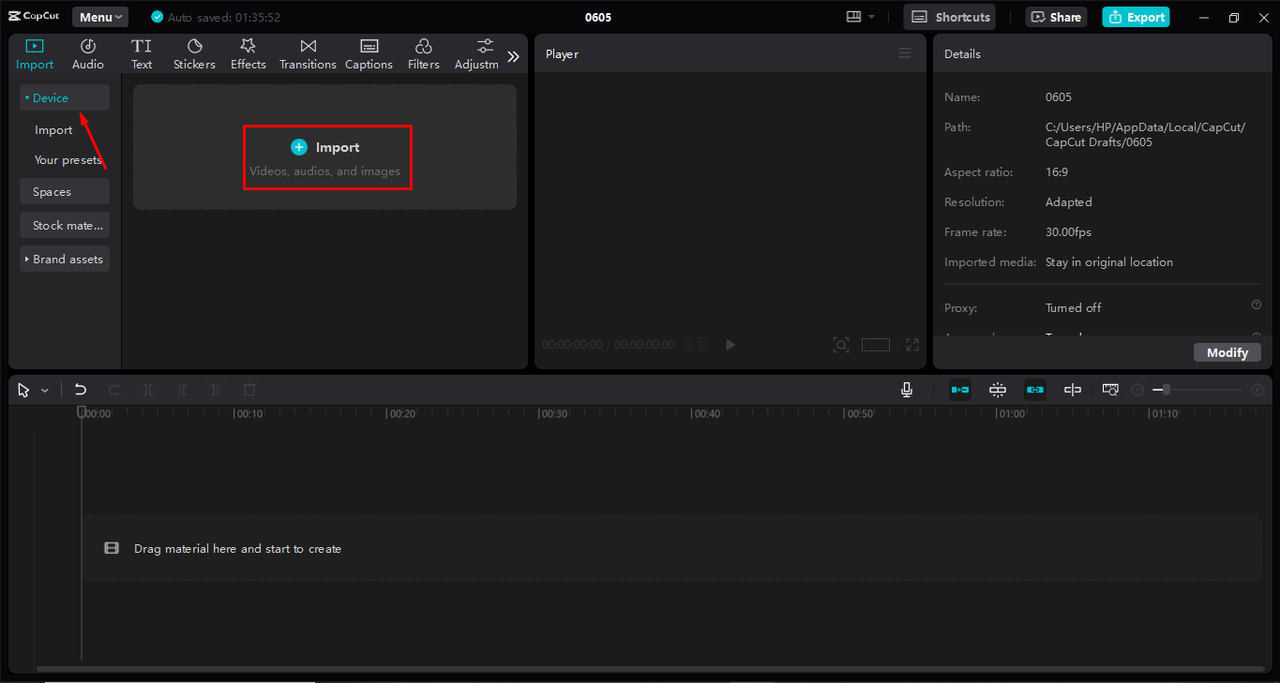Open the Menu dropdown
This screenshot has height=683, width=1280.
pos(100,17)
